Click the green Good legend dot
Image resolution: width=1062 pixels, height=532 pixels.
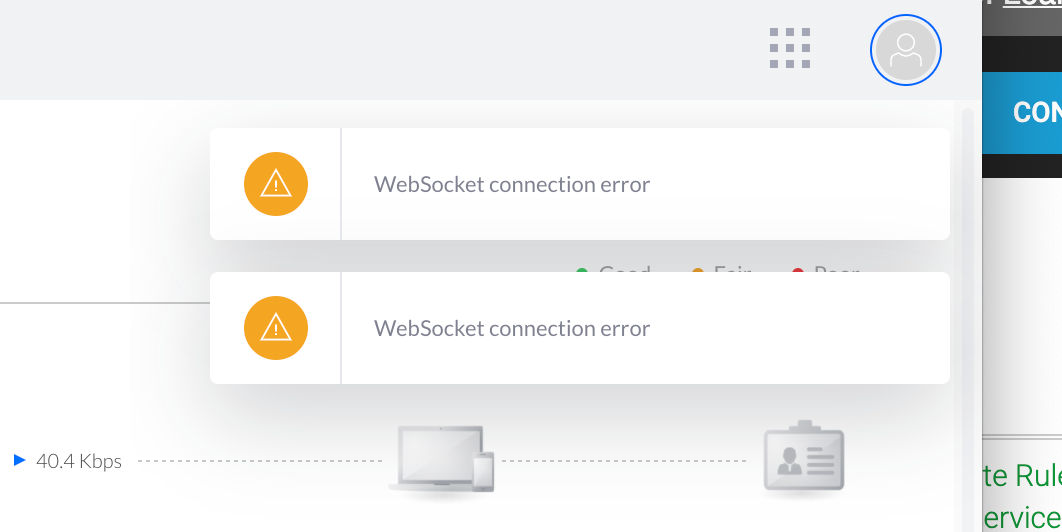pyautogui.click(x=581, y=270)
